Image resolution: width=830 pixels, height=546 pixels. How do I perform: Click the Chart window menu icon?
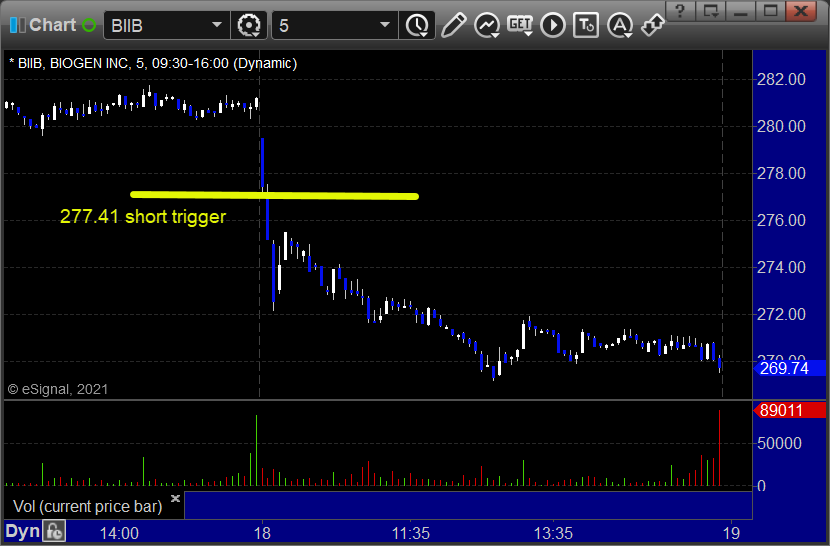pos(17,25)
